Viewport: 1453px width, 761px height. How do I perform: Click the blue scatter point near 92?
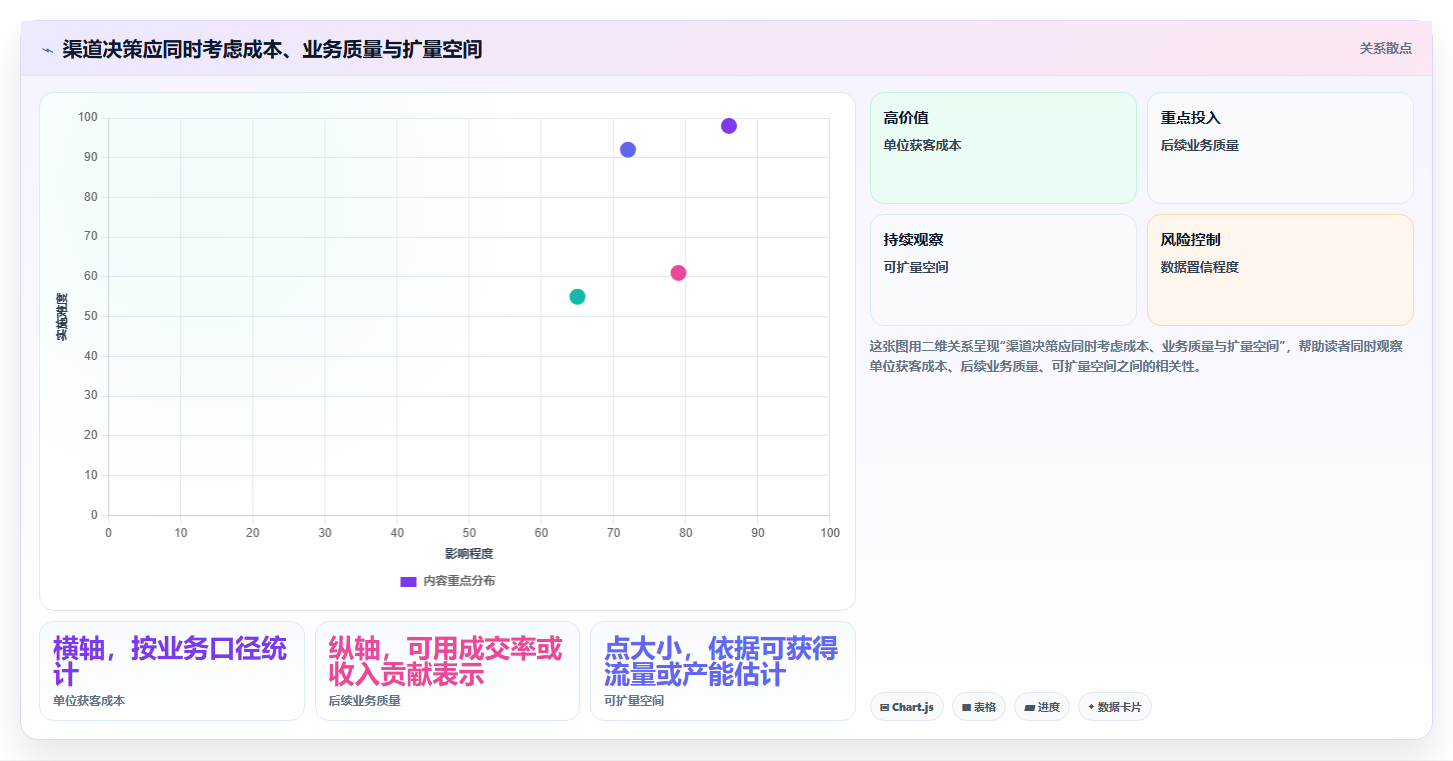tap(628, 150)
